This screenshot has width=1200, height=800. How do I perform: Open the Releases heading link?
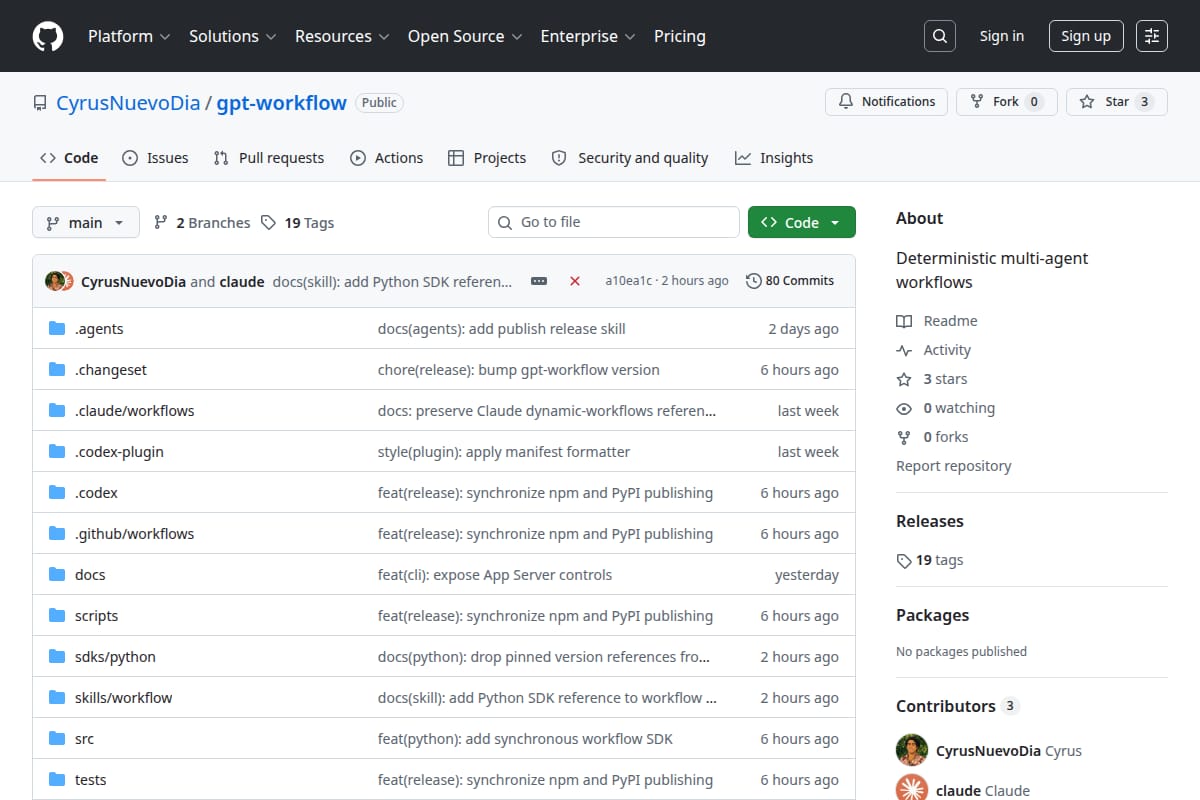930,521
